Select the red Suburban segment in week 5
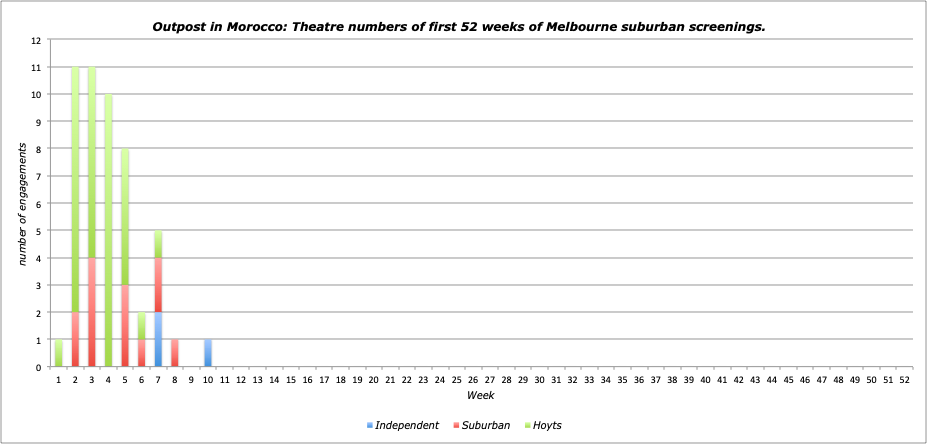Viewport: 927px width, 444px height. click(x=124, y=326)
